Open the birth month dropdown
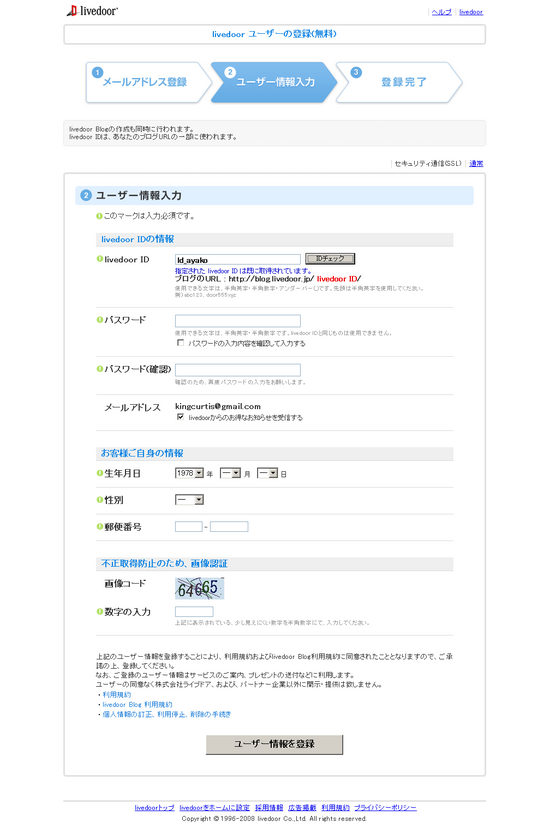This screenshot has height=828, width=550. point(230,473)
